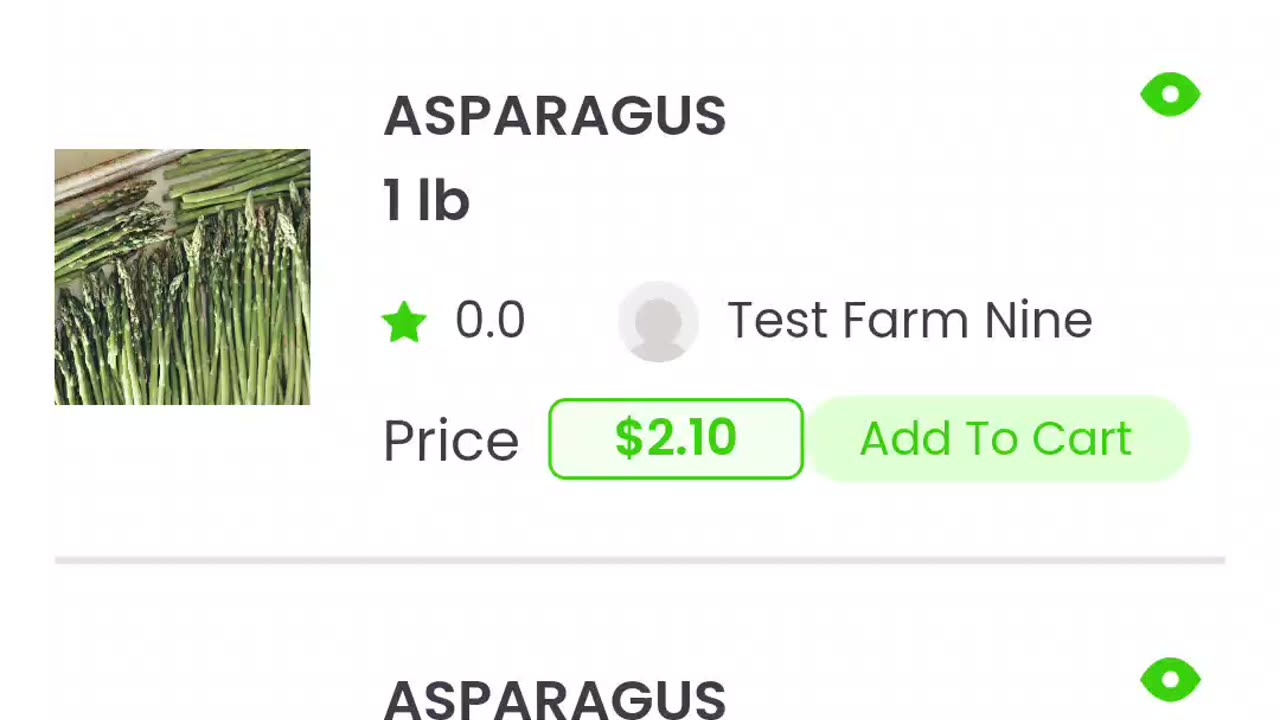This screenshot has height=720, width=1280.
Task: Toggle the eye icon on second asparagus listing
Action: (x=1170, y=680)
